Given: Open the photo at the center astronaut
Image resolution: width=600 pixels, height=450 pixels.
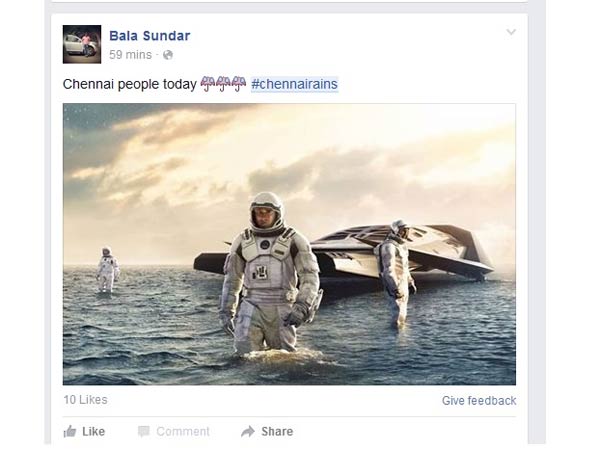Looking at the screenshot, I should pyautogui.click(x=270, y=274).
